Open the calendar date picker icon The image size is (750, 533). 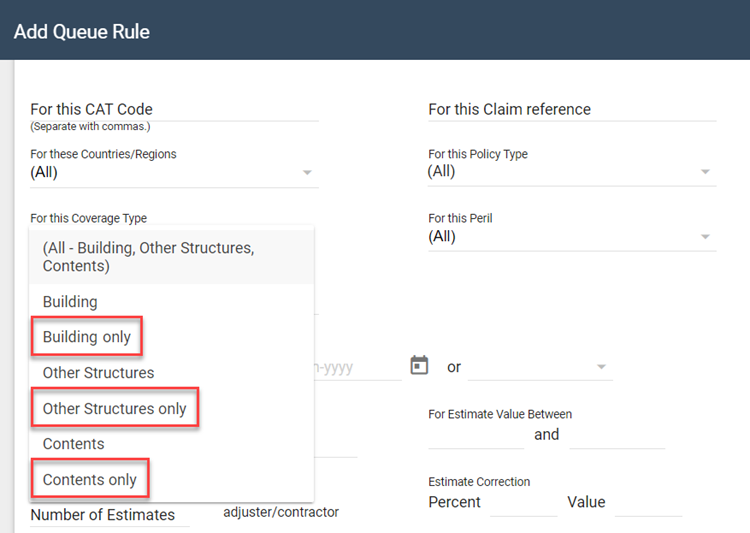(x=420, y=366)
